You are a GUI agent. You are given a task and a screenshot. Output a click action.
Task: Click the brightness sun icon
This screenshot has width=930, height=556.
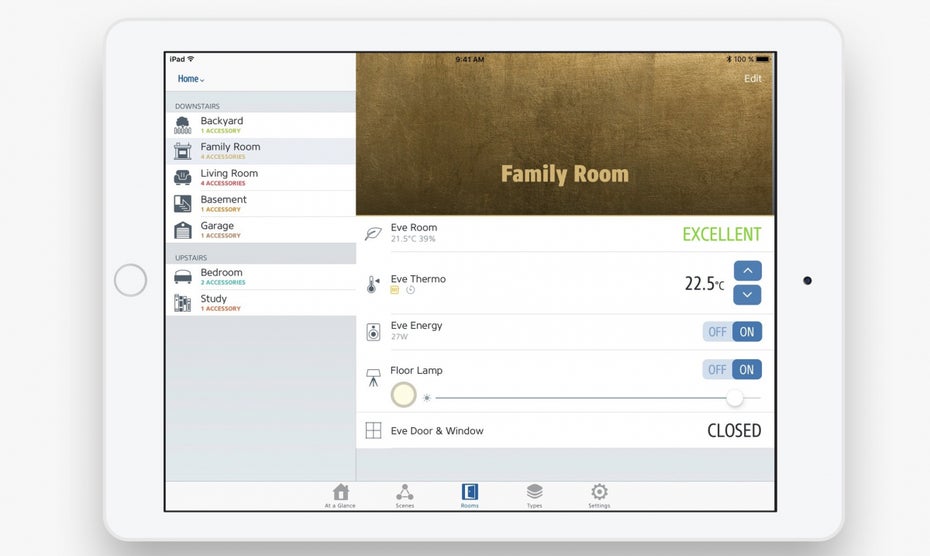coord(426,398)
